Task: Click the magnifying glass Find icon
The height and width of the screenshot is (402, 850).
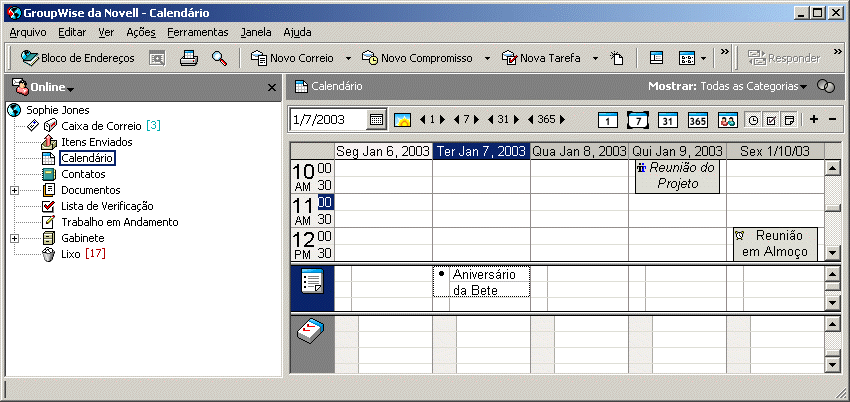Action: click(219, 58)
